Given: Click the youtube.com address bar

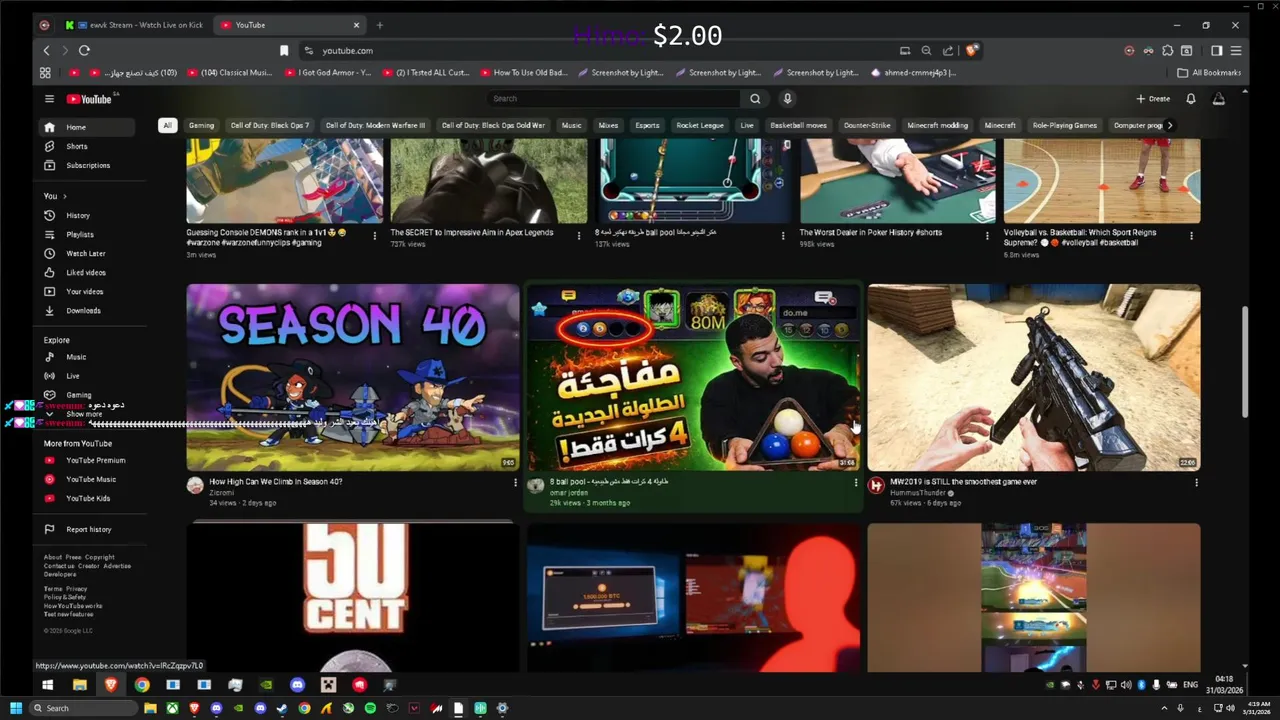Looking at the screenshot, I should [600, 50].
